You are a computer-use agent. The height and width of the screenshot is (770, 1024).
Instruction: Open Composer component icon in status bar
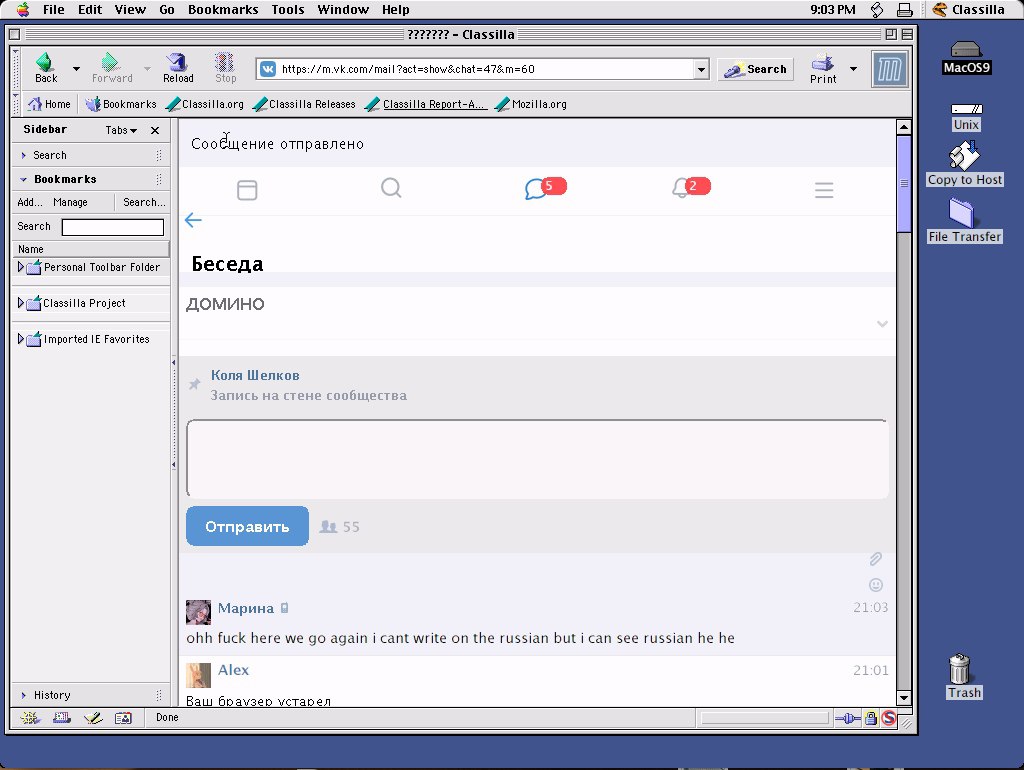(93, 718)
